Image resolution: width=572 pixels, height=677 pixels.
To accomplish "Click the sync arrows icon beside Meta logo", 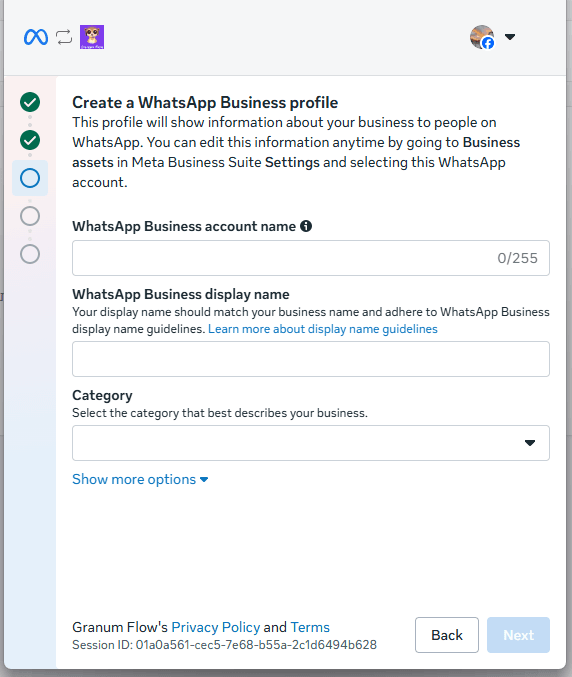I will coord(64,37).
